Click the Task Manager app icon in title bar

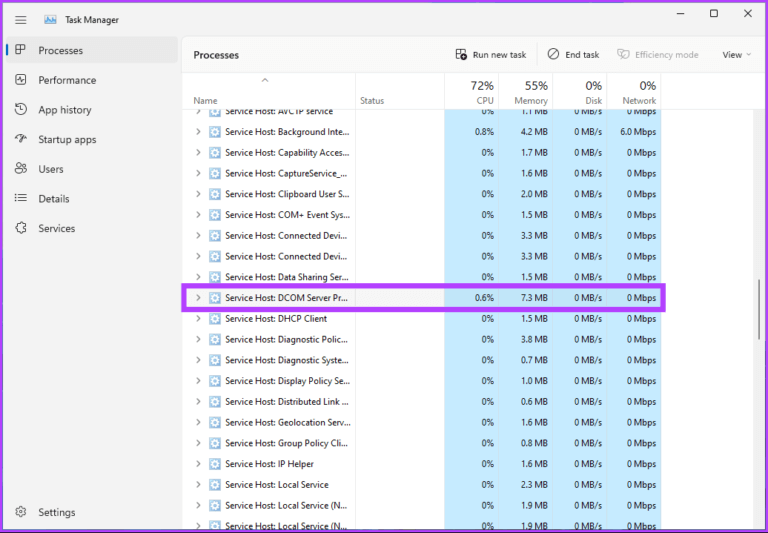click(50, 20)
